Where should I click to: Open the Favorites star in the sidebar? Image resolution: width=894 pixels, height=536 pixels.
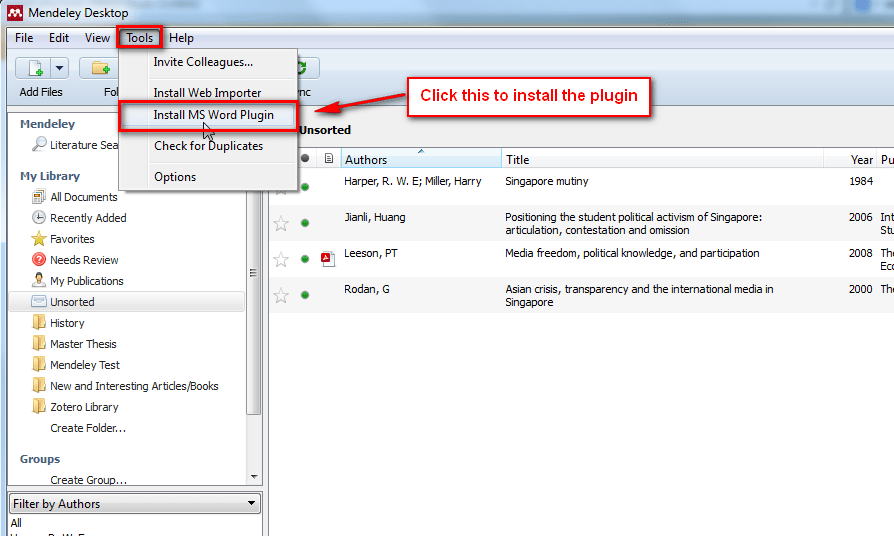point(39,239)
